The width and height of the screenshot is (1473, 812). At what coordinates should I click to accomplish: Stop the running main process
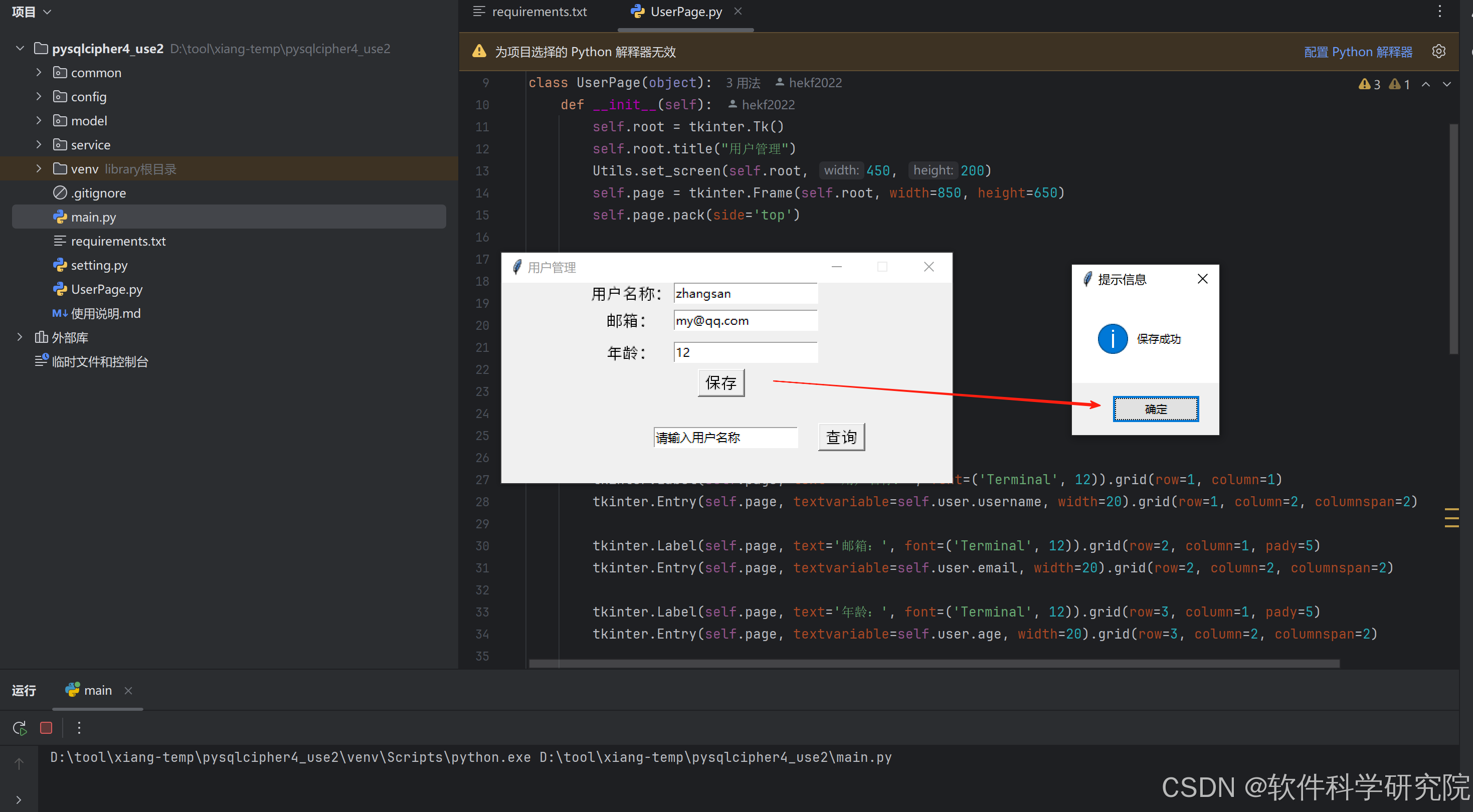point(46,727)
